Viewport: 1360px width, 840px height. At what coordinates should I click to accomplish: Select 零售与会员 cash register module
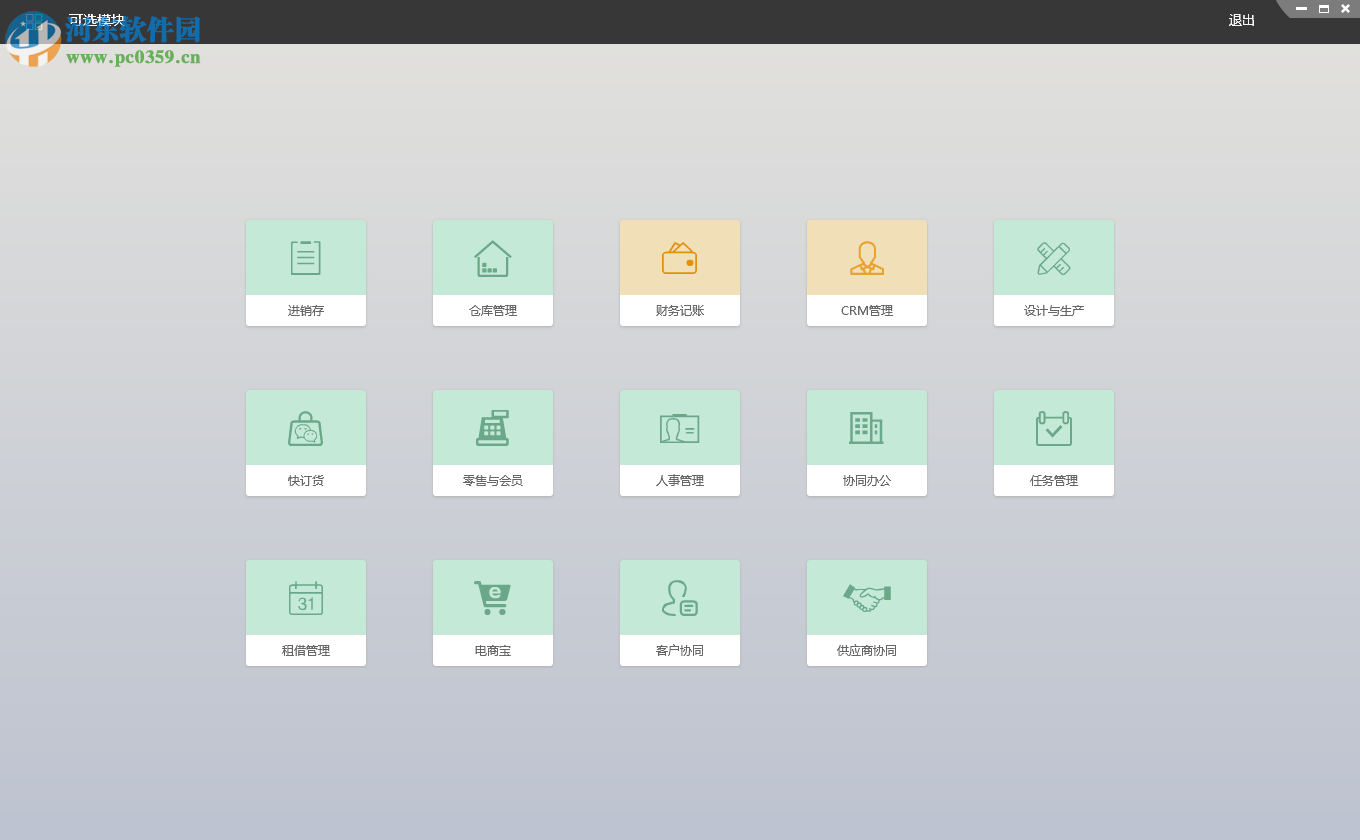[493, 442]
